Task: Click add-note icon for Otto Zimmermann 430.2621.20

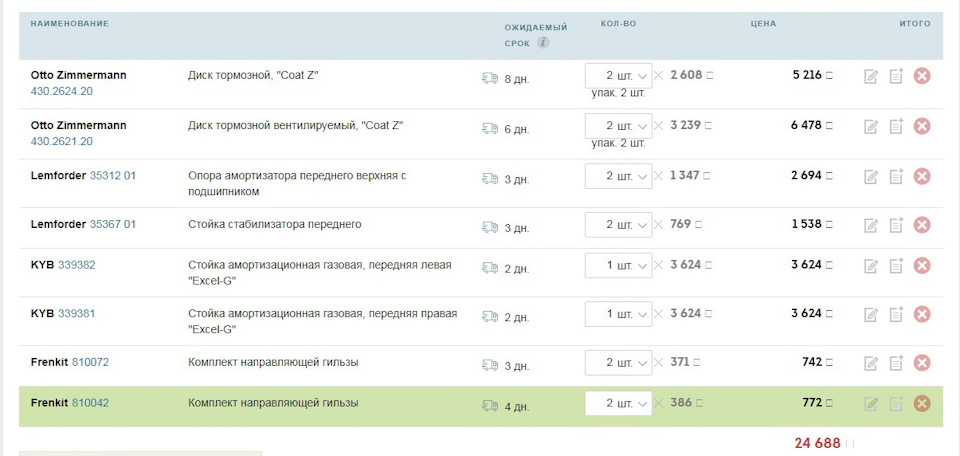Action: tap(896, 126)
